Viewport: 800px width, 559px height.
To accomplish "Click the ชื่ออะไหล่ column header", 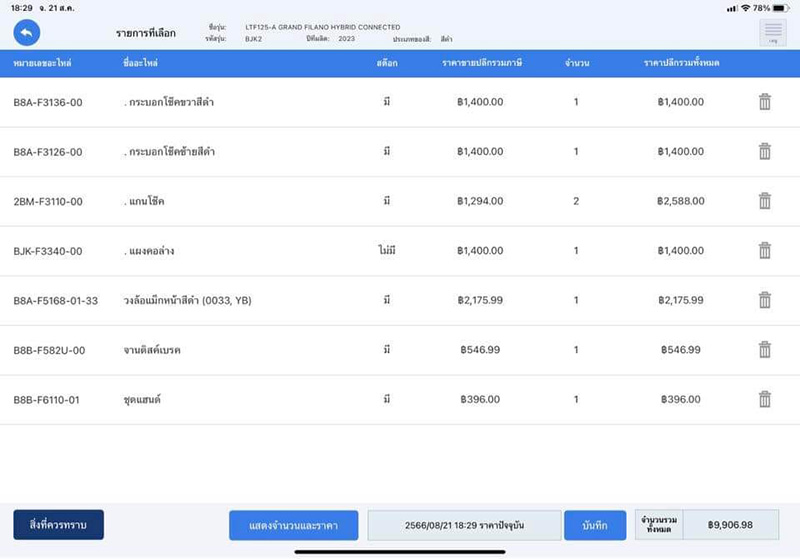I will [142, 64].
